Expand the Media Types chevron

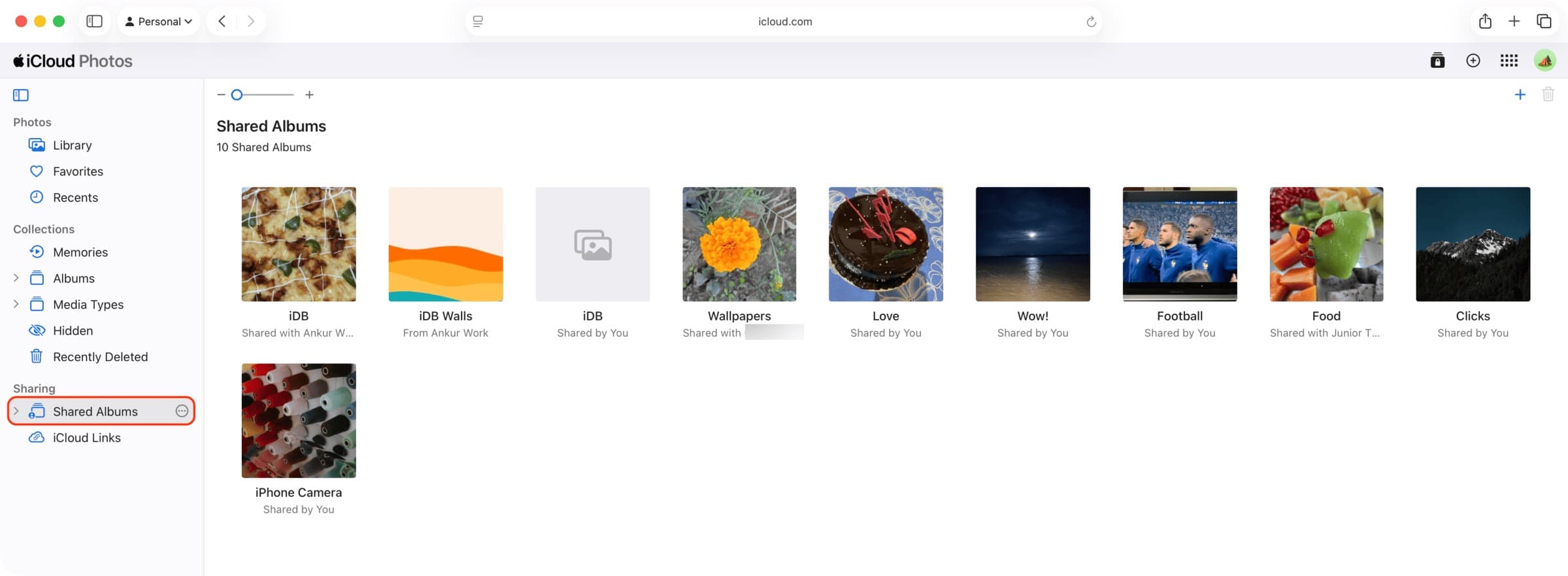point(16,304)
